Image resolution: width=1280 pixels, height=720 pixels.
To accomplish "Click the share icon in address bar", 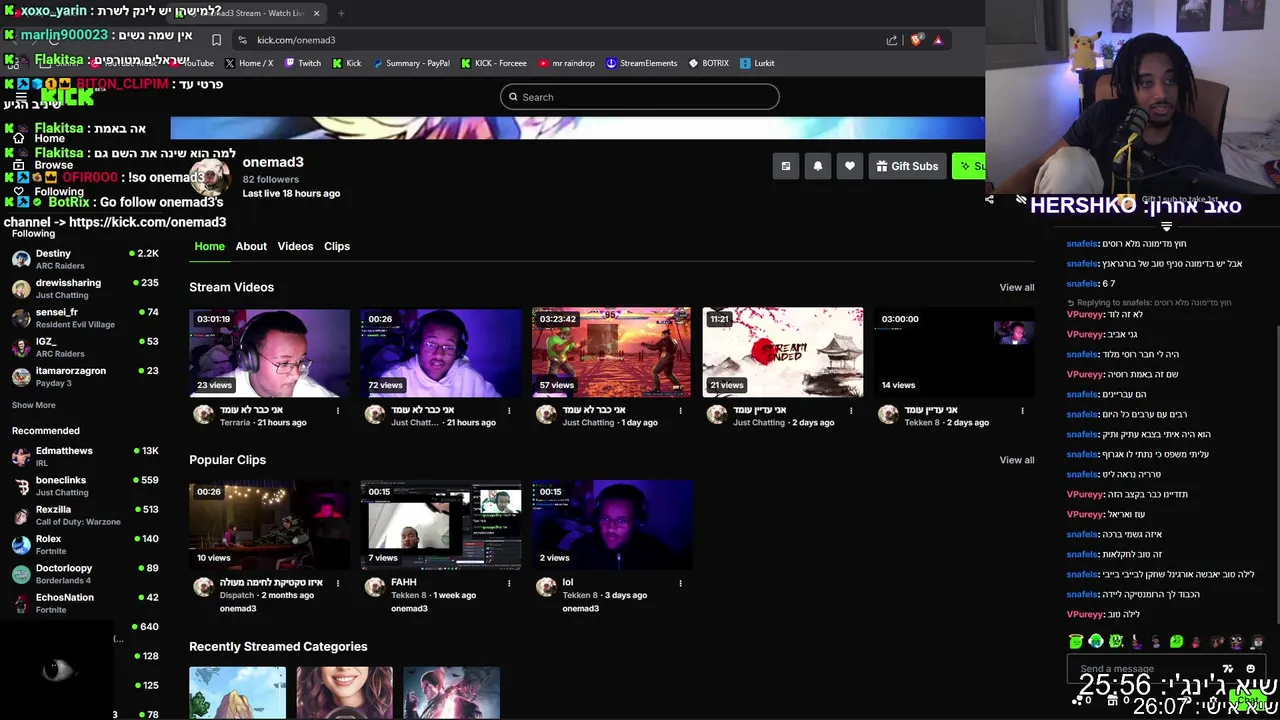I will point(892,40).
